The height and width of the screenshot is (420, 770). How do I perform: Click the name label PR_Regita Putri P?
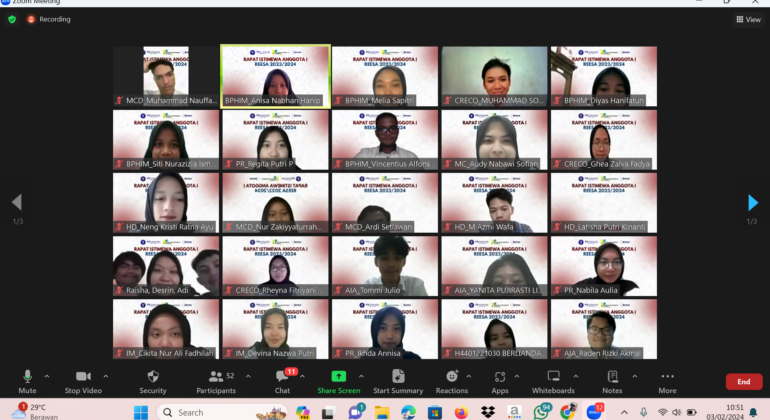click(x=264, y=164)
